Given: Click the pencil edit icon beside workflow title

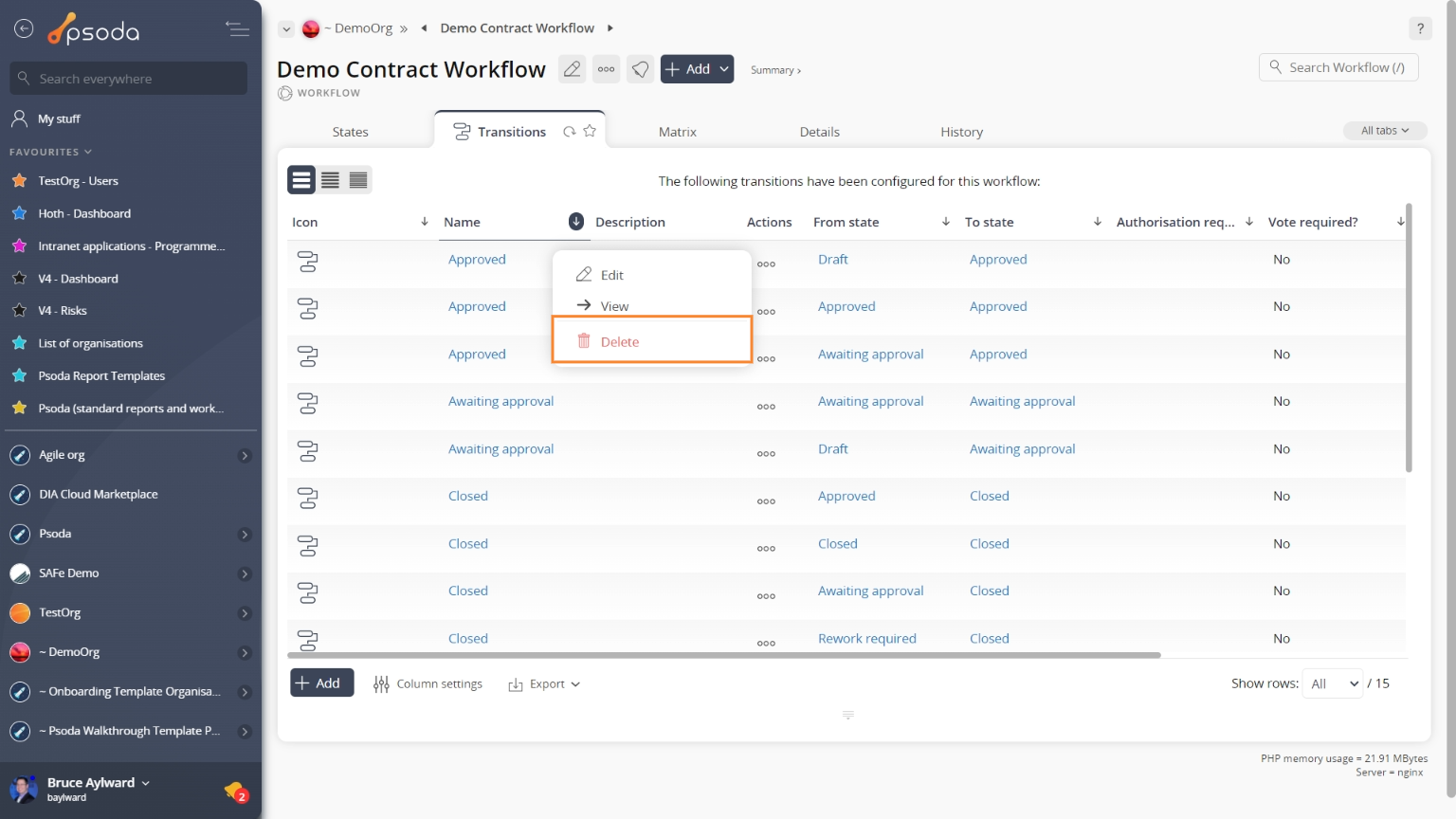Looking at the screenshot, I should pos(572,69).
